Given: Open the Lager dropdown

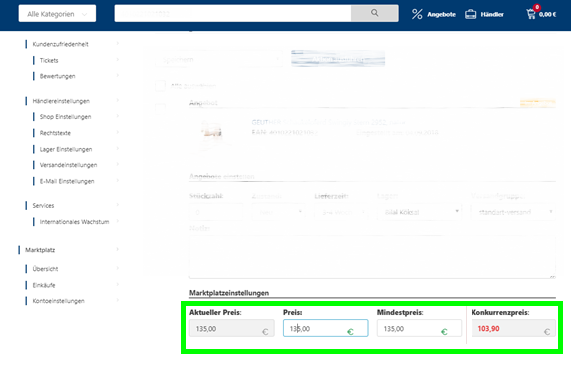Looking at the screenshot, I should 419,212.
